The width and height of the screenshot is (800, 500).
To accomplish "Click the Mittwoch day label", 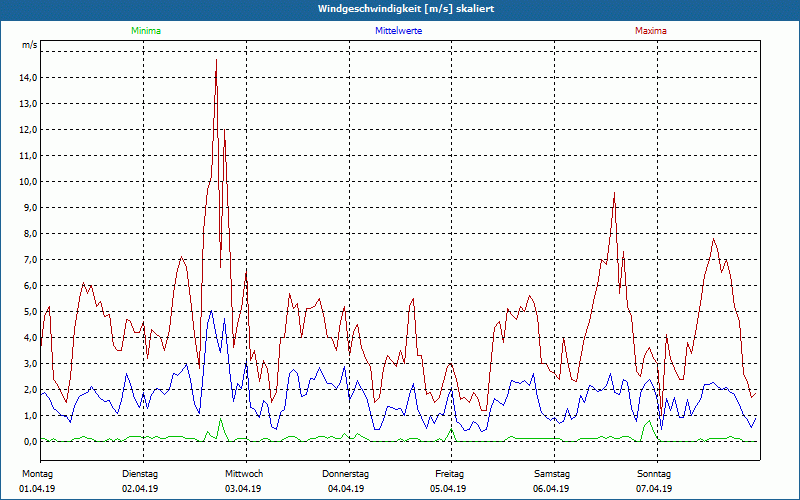I will point(243,474).
